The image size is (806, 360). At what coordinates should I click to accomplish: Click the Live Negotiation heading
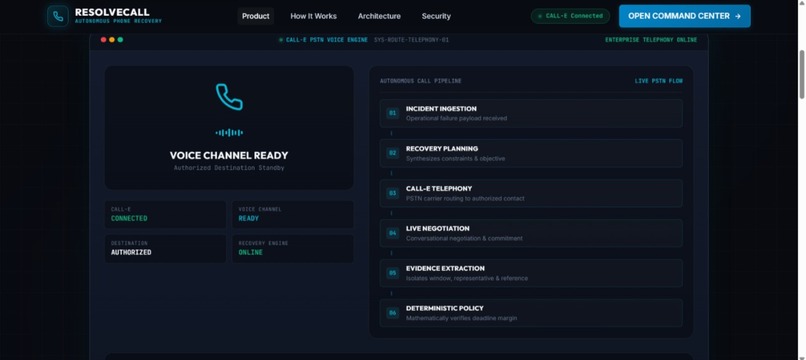(437, 228)
